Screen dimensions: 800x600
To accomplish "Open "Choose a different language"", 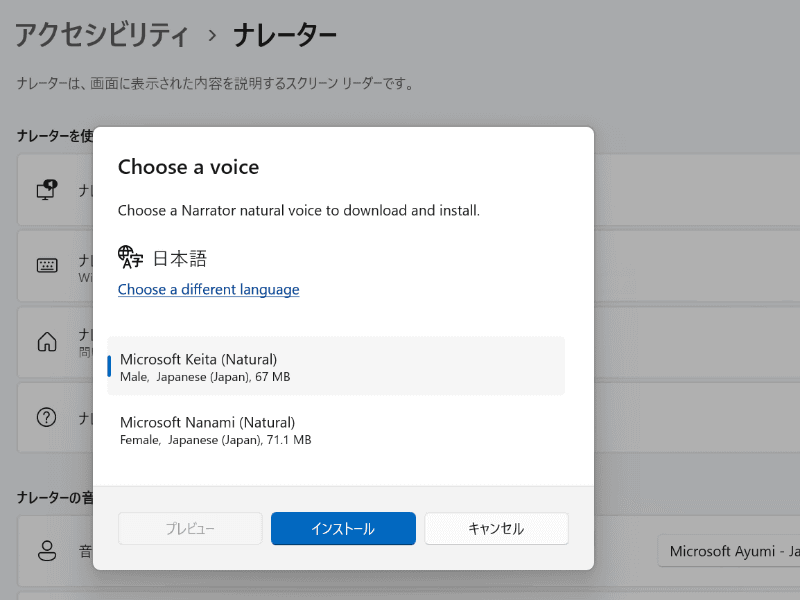I will click(208, 289).
